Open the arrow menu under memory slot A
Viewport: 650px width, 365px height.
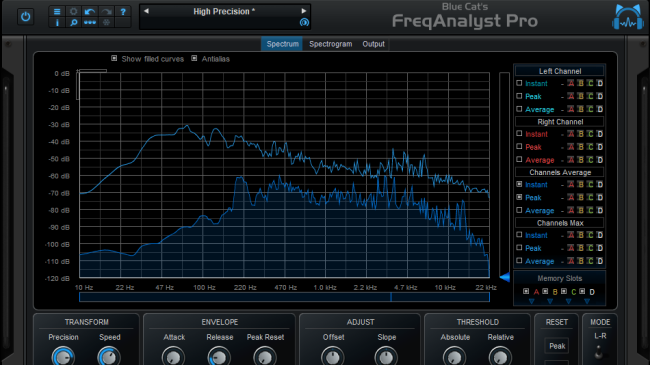pos(531,302)
